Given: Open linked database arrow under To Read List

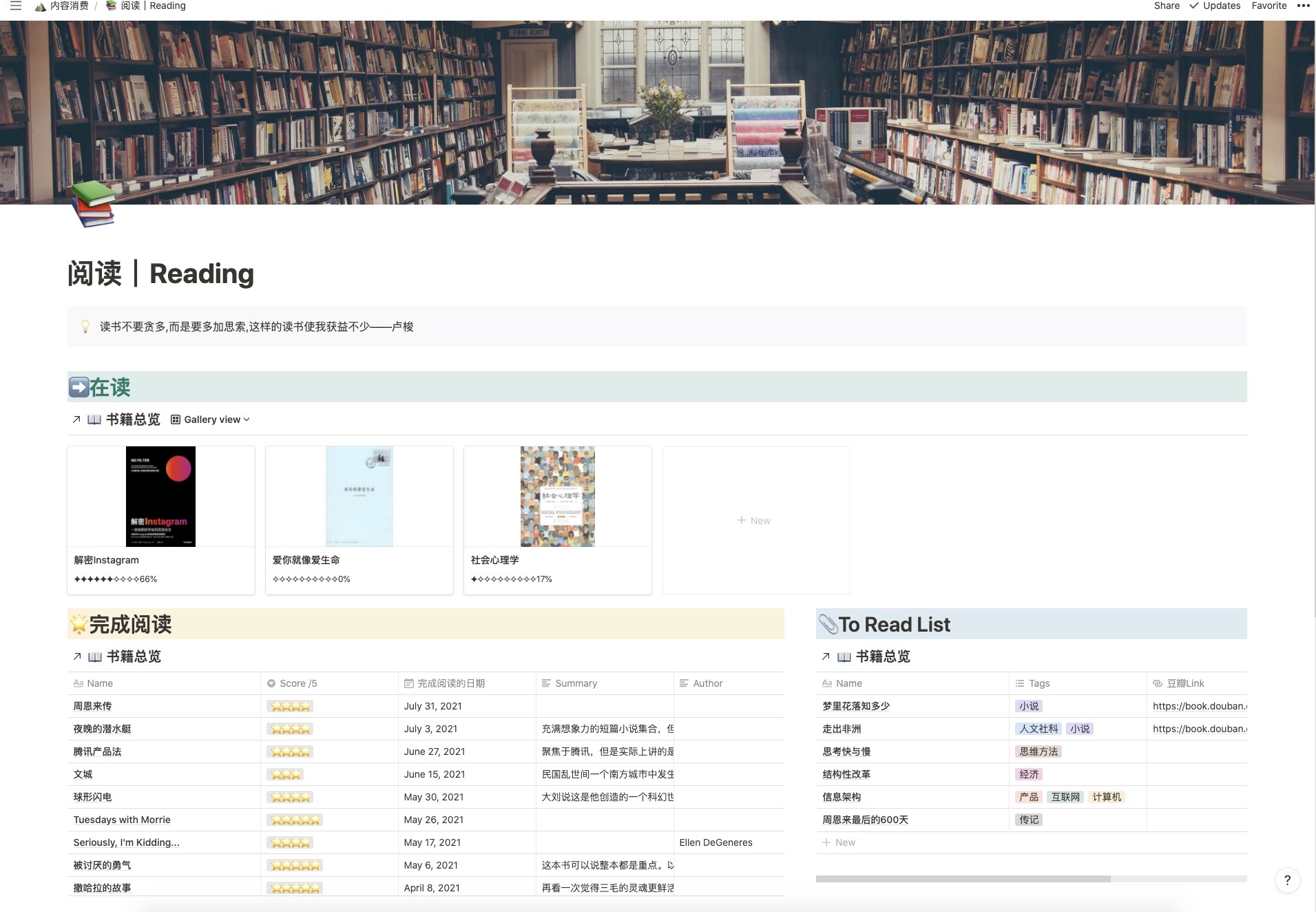Looking at the screenshot, I should pos(826,656).
